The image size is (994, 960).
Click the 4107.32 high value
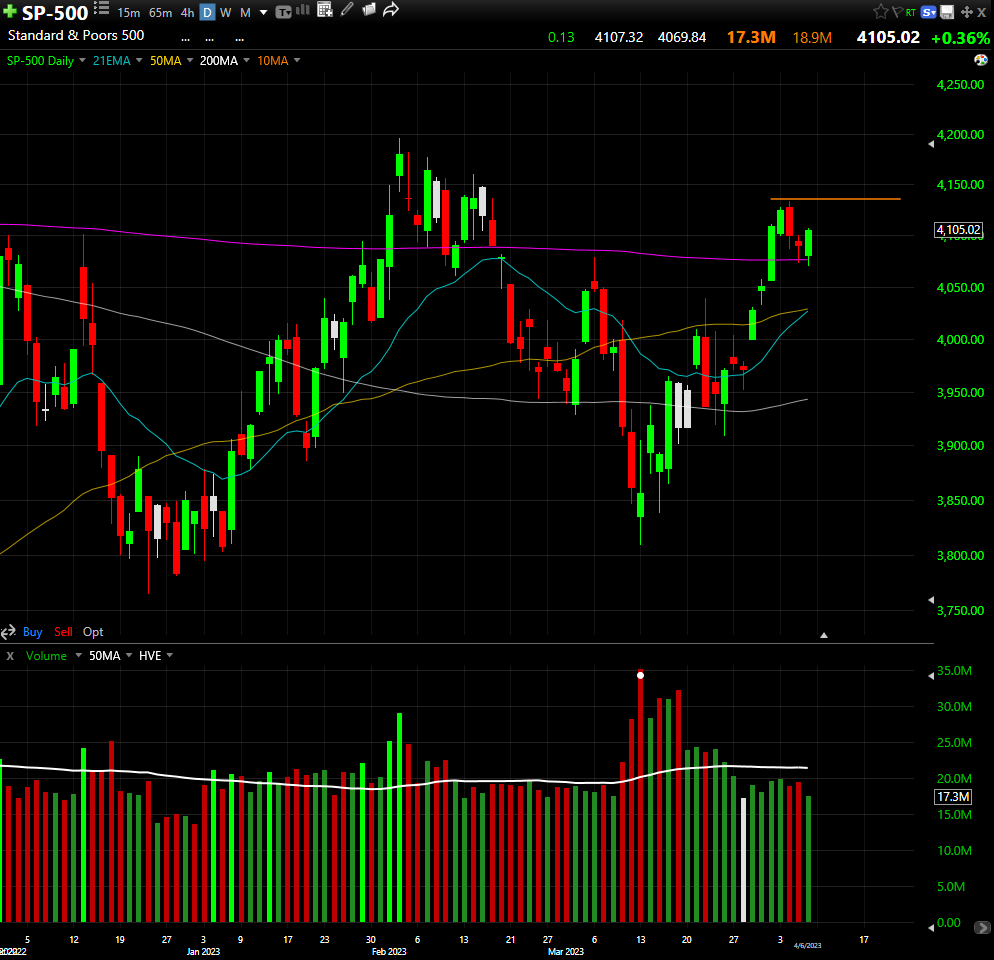click(619, 37)
